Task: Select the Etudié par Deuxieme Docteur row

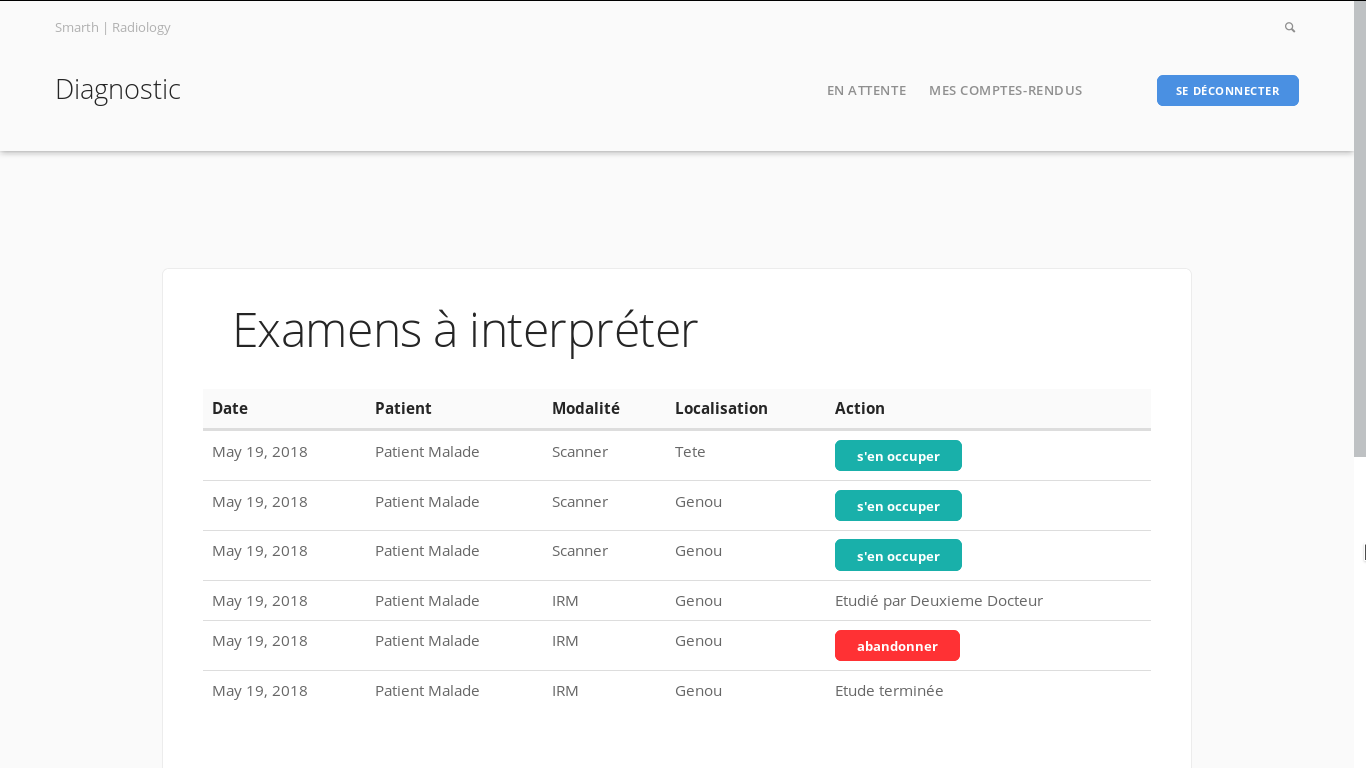Action: tap(677, 601)
